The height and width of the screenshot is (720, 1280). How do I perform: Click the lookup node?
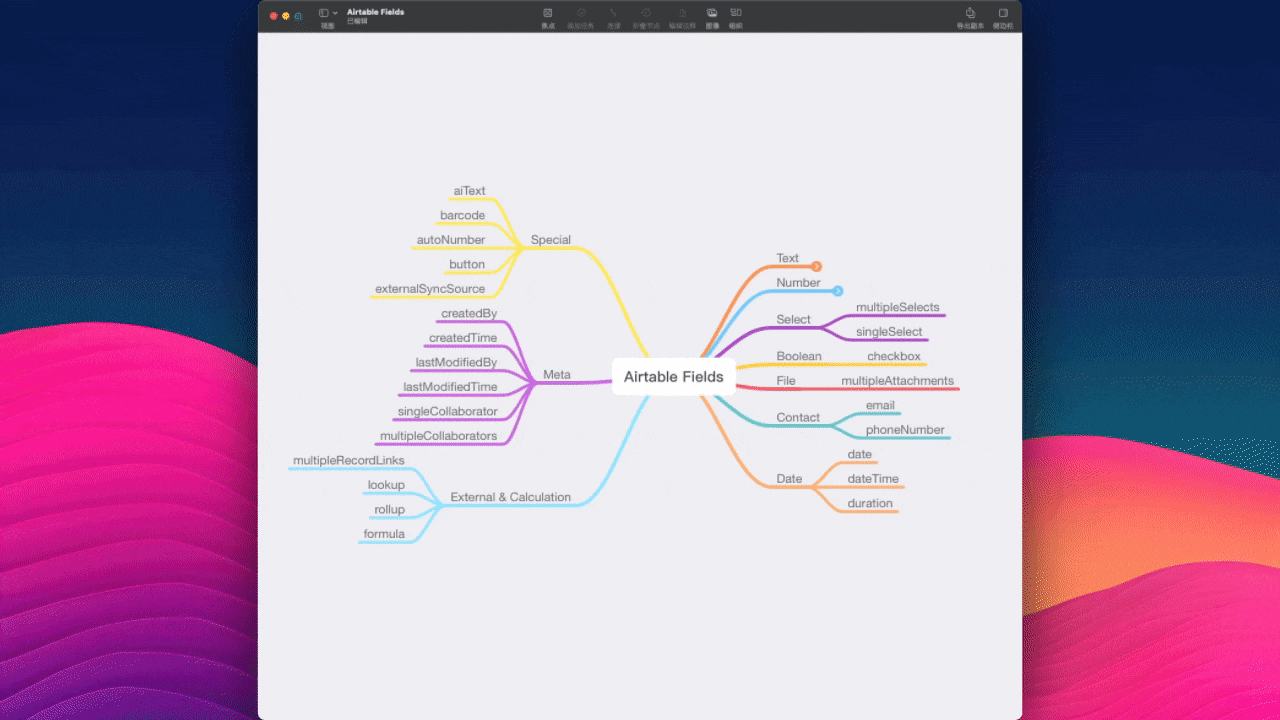point(386,485)
